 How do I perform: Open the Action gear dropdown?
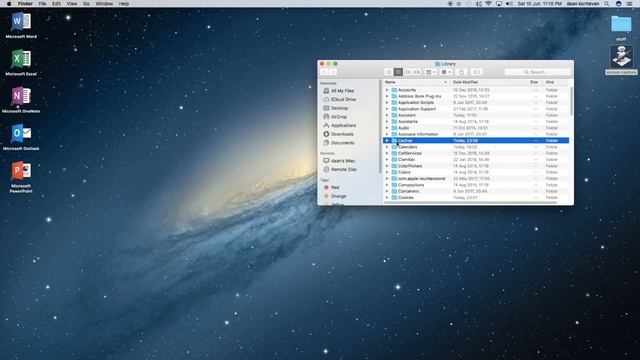coord(446,72)
